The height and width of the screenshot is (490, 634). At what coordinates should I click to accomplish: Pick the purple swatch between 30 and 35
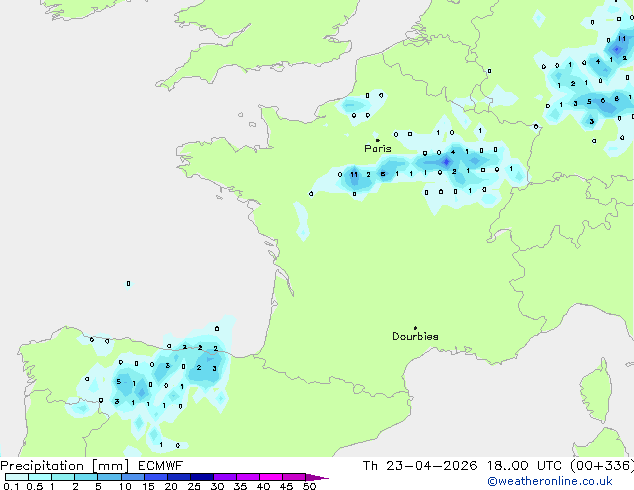coord(225,477)
